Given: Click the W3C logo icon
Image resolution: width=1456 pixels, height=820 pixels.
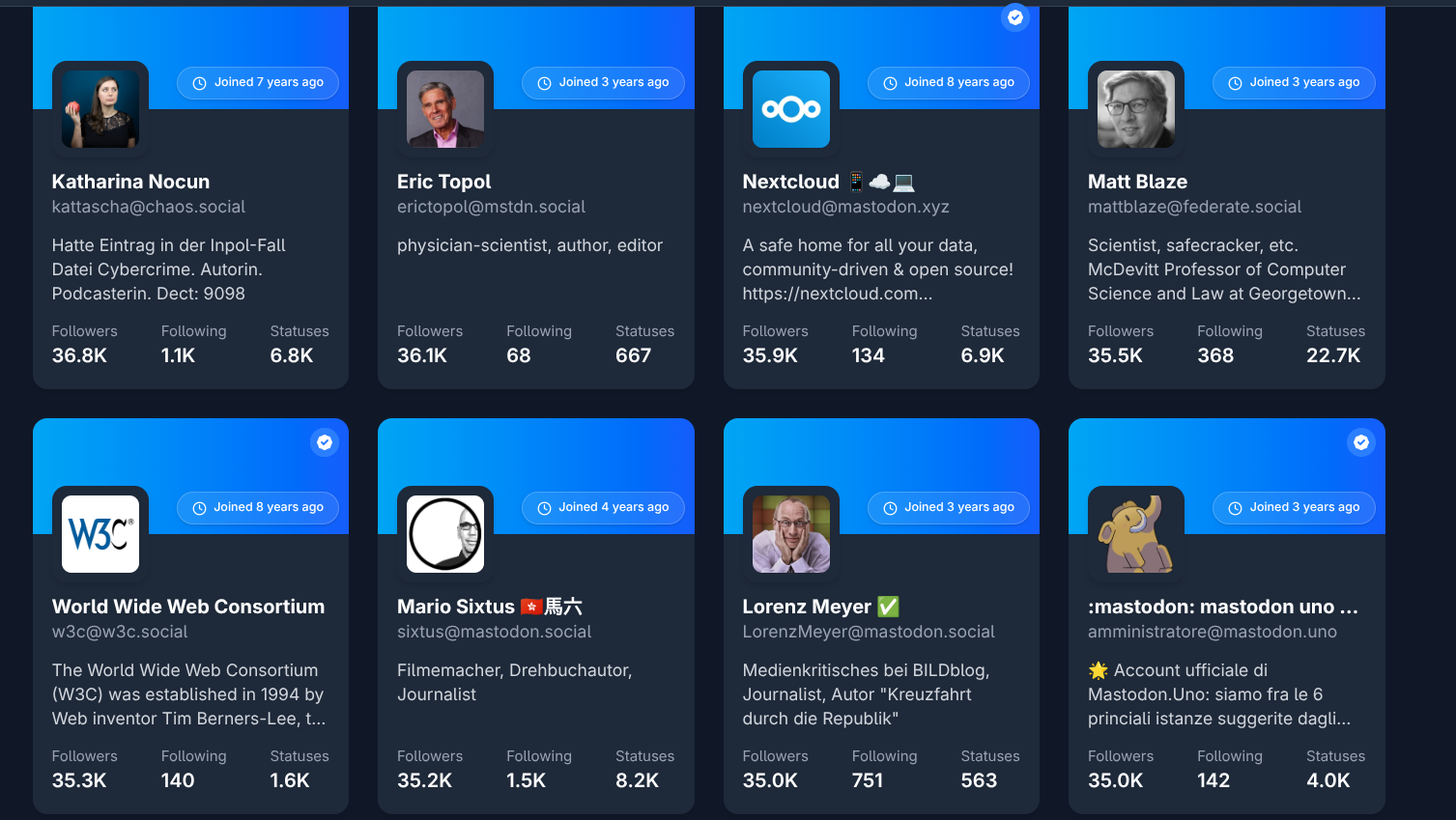Looking at the screenshot, I should pyautogui.click(x=100, y=534).
